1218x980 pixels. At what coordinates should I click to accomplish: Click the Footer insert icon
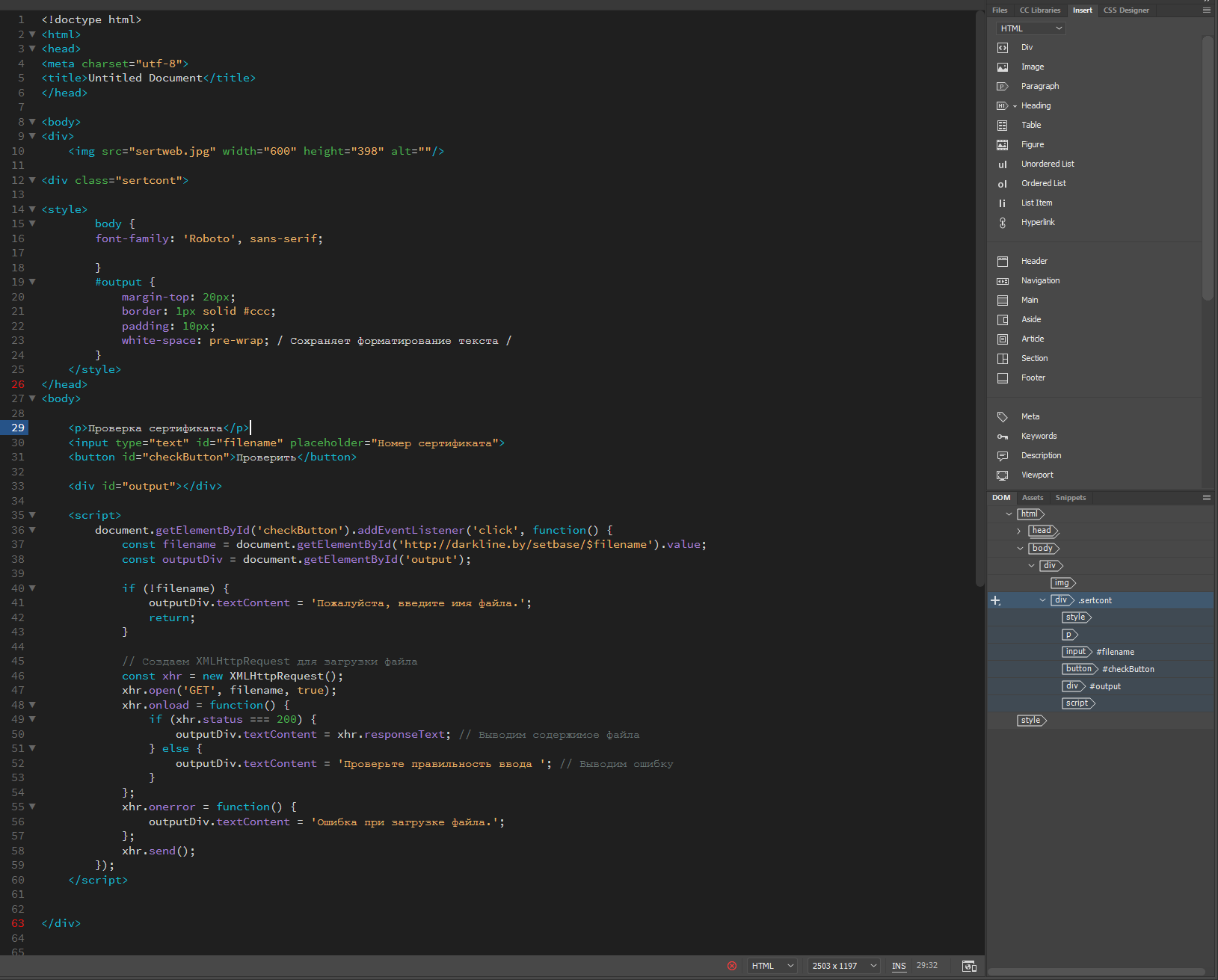(x=1003, y=378)
